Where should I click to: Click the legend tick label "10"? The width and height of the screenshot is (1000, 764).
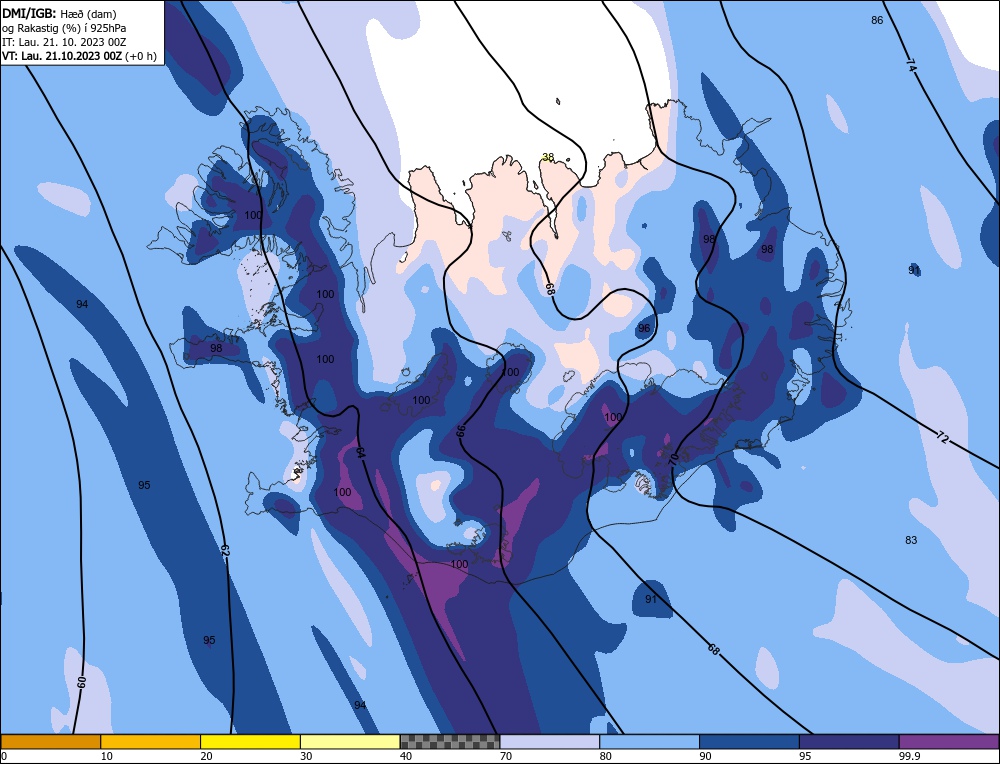click(107, 756)
